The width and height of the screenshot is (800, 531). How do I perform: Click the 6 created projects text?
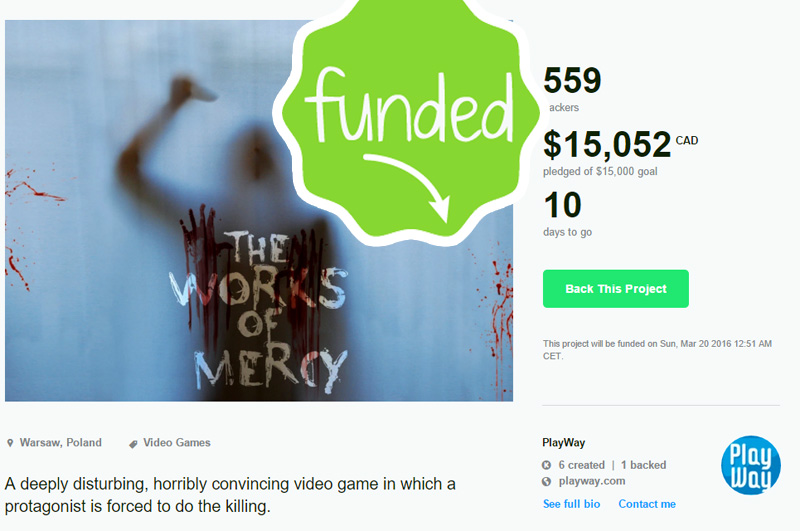point(581,465)
